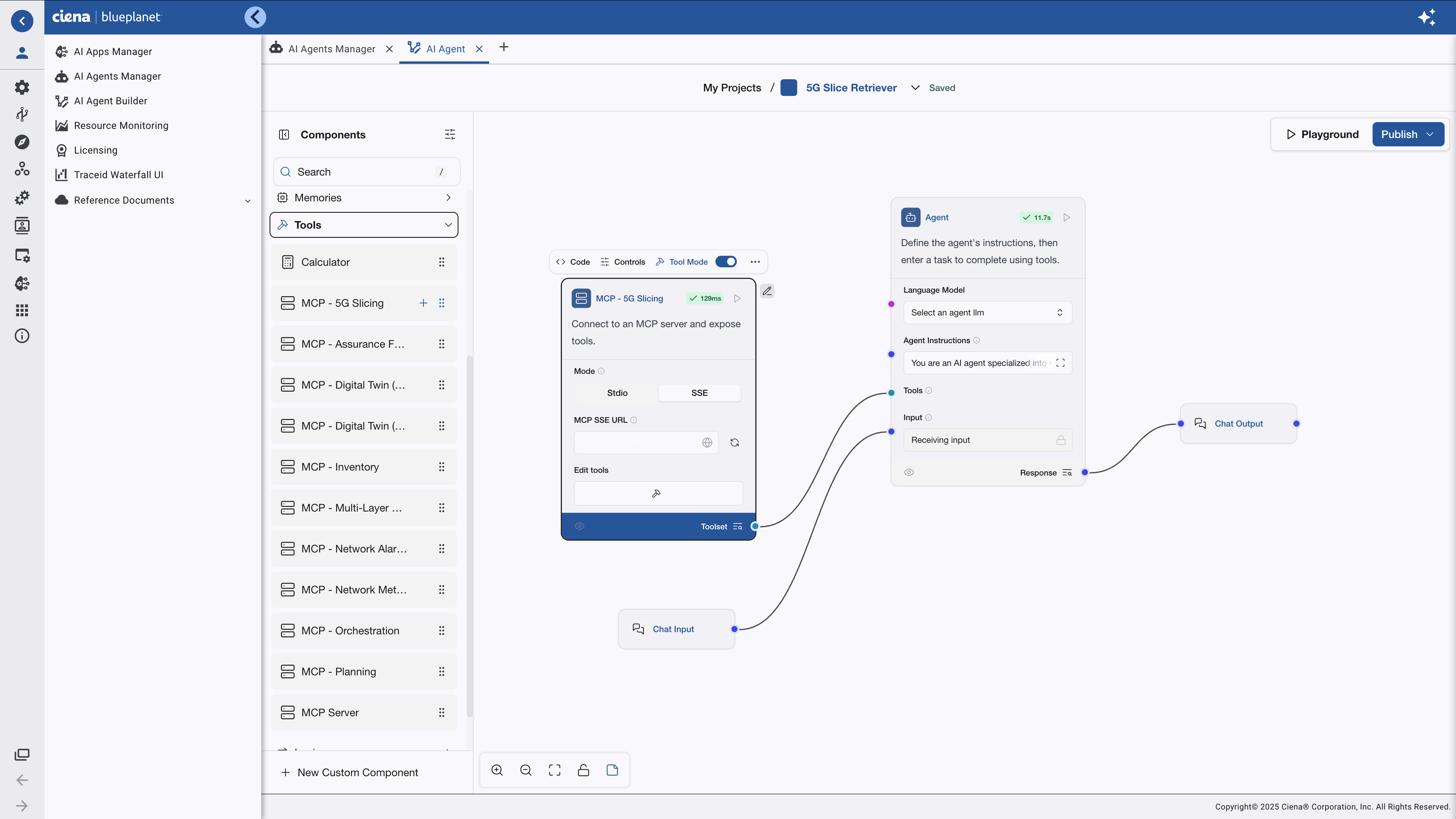Click New Custom Component

[x=349, y=773]
